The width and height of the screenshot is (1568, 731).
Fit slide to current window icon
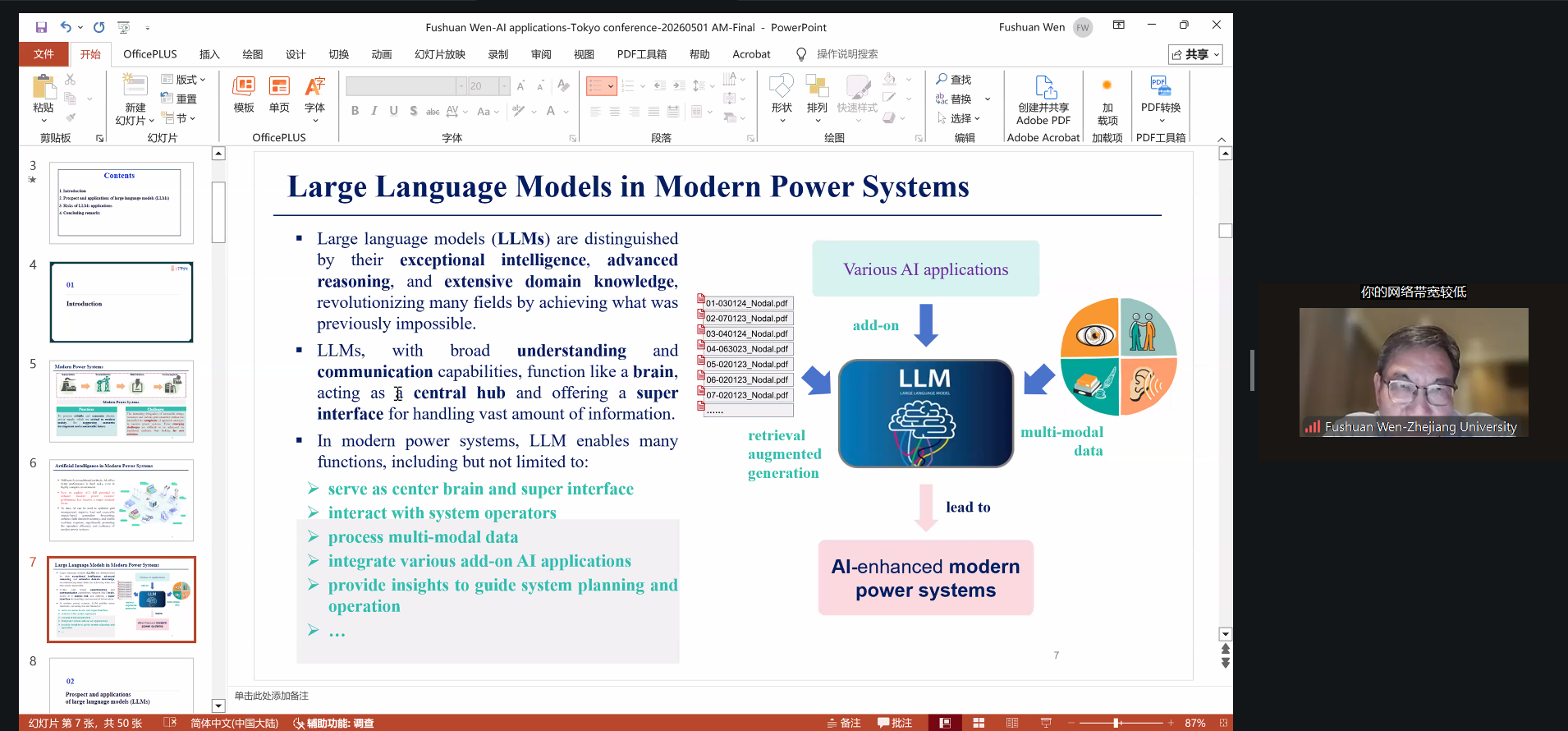[x=1223, y=723]
